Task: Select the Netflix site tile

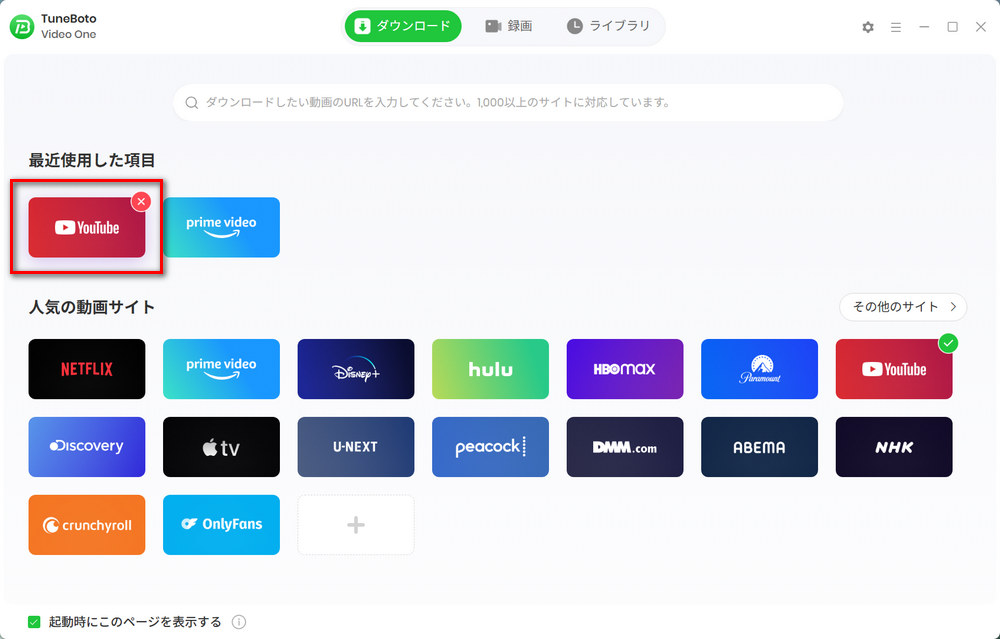Action: (x=87, y=369)
